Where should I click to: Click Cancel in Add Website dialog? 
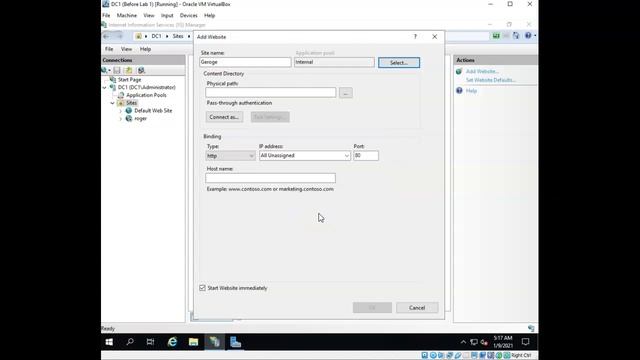[417, 308]
